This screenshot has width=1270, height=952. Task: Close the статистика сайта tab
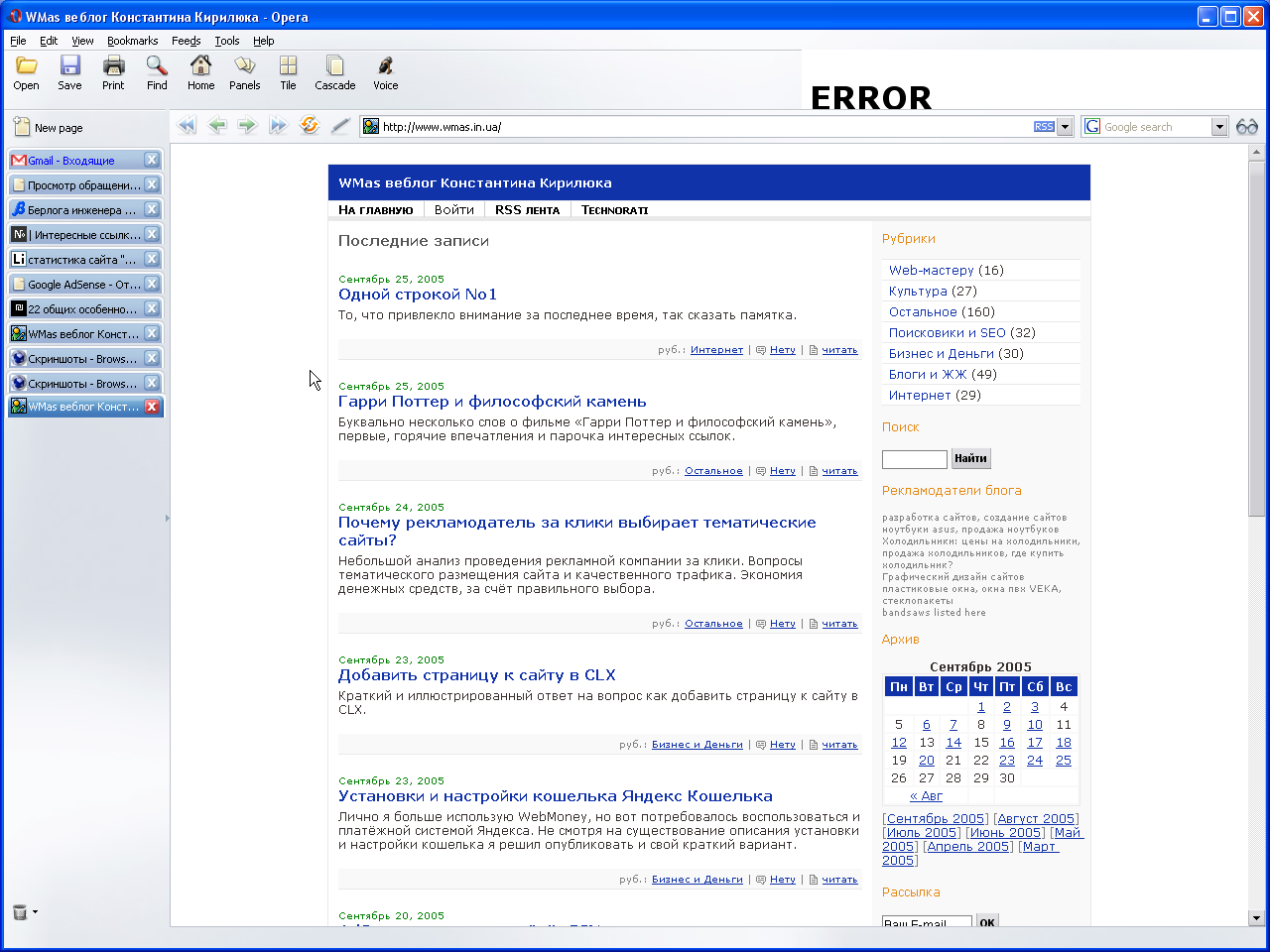click(152, 259)
